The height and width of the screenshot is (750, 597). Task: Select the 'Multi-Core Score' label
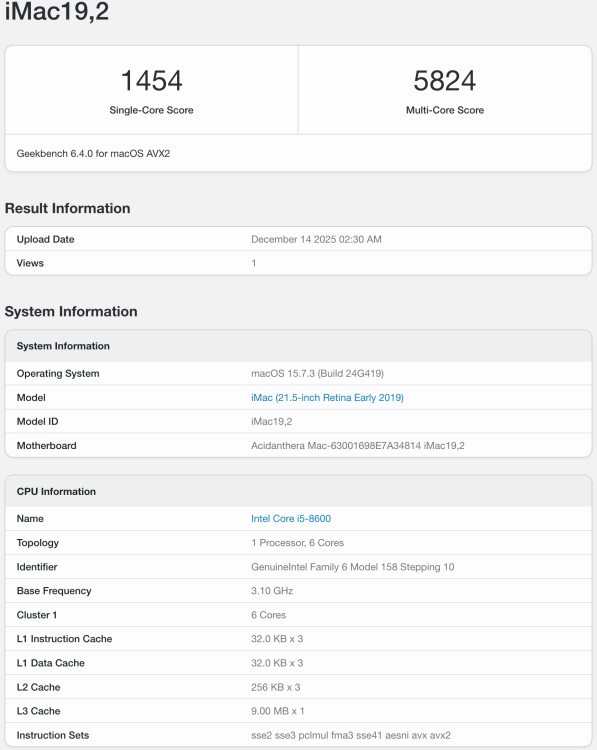445,110
